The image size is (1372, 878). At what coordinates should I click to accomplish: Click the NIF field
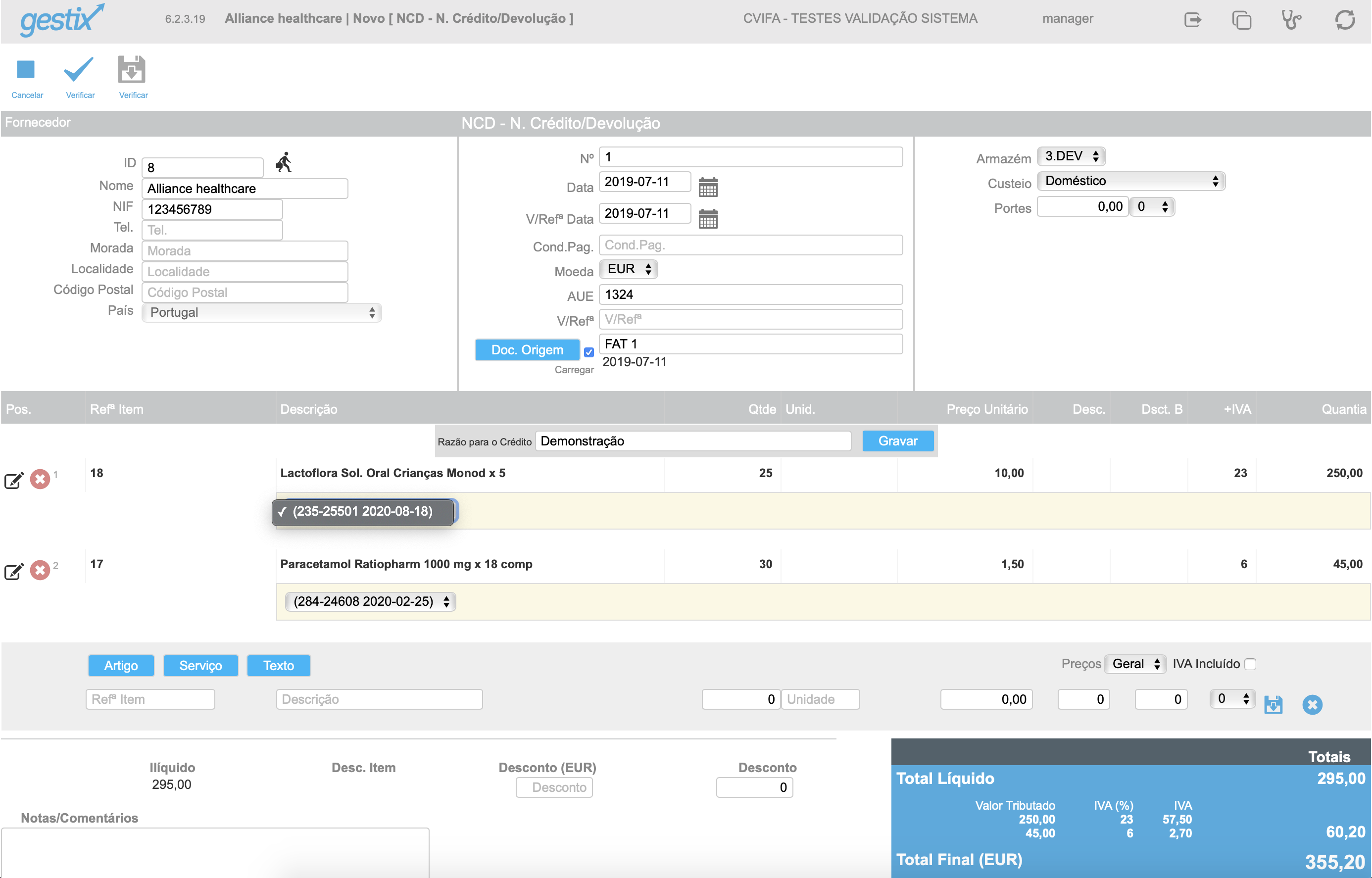212,209
